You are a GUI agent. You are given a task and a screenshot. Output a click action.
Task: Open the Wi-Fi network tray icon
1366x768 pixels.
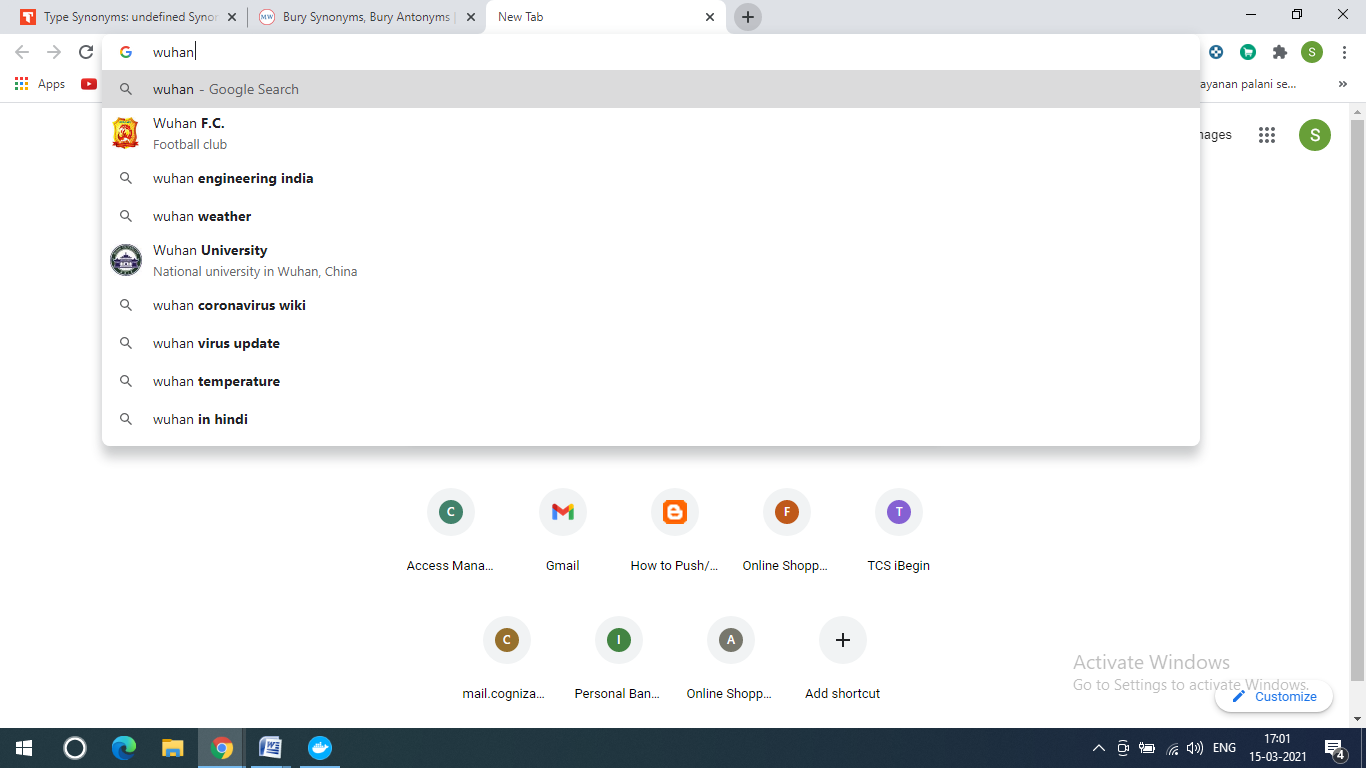1172,748
